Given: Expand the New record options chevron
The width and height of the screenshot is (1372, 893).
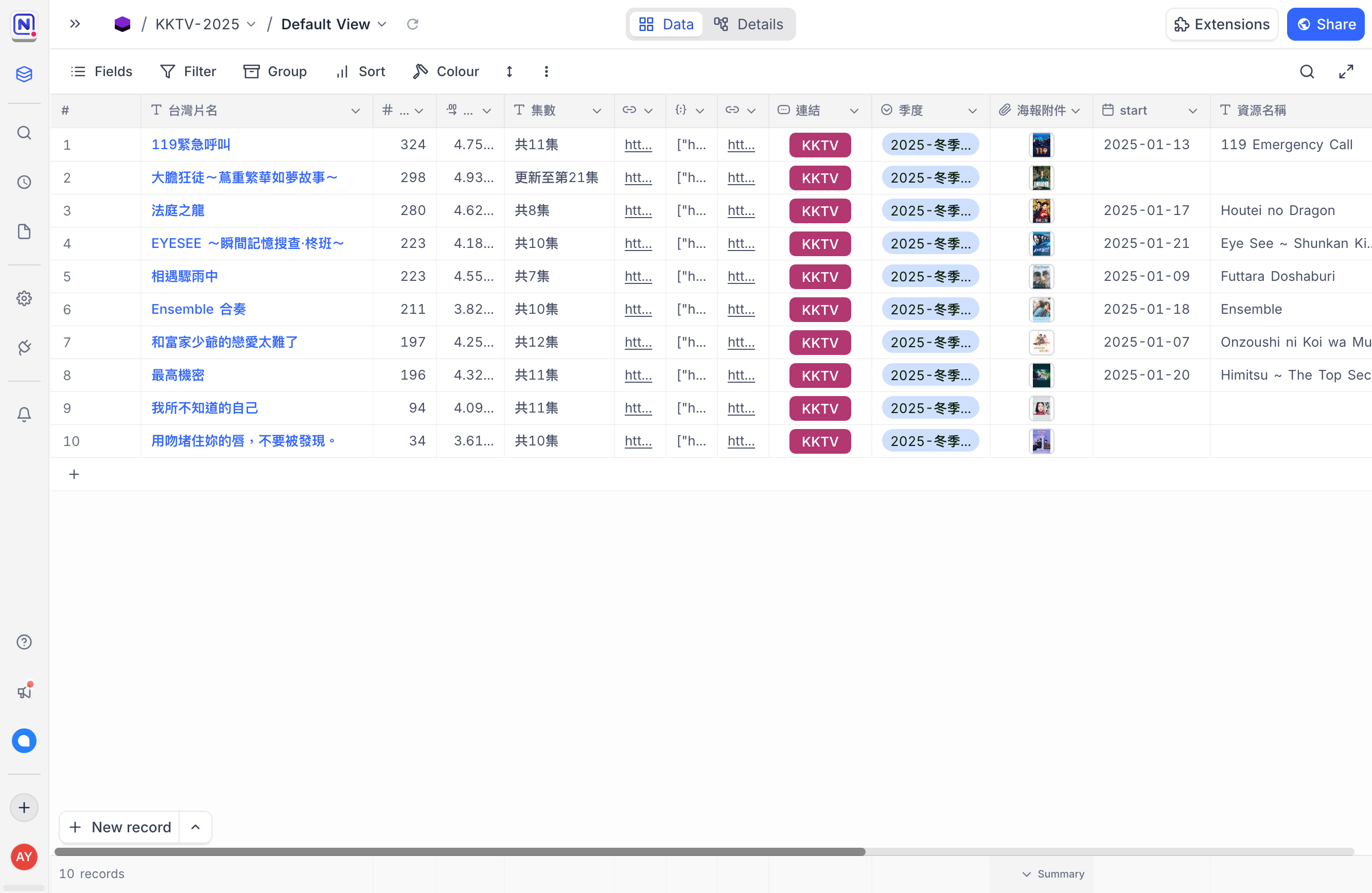Looking at the screenshot, I should (196, 827).
